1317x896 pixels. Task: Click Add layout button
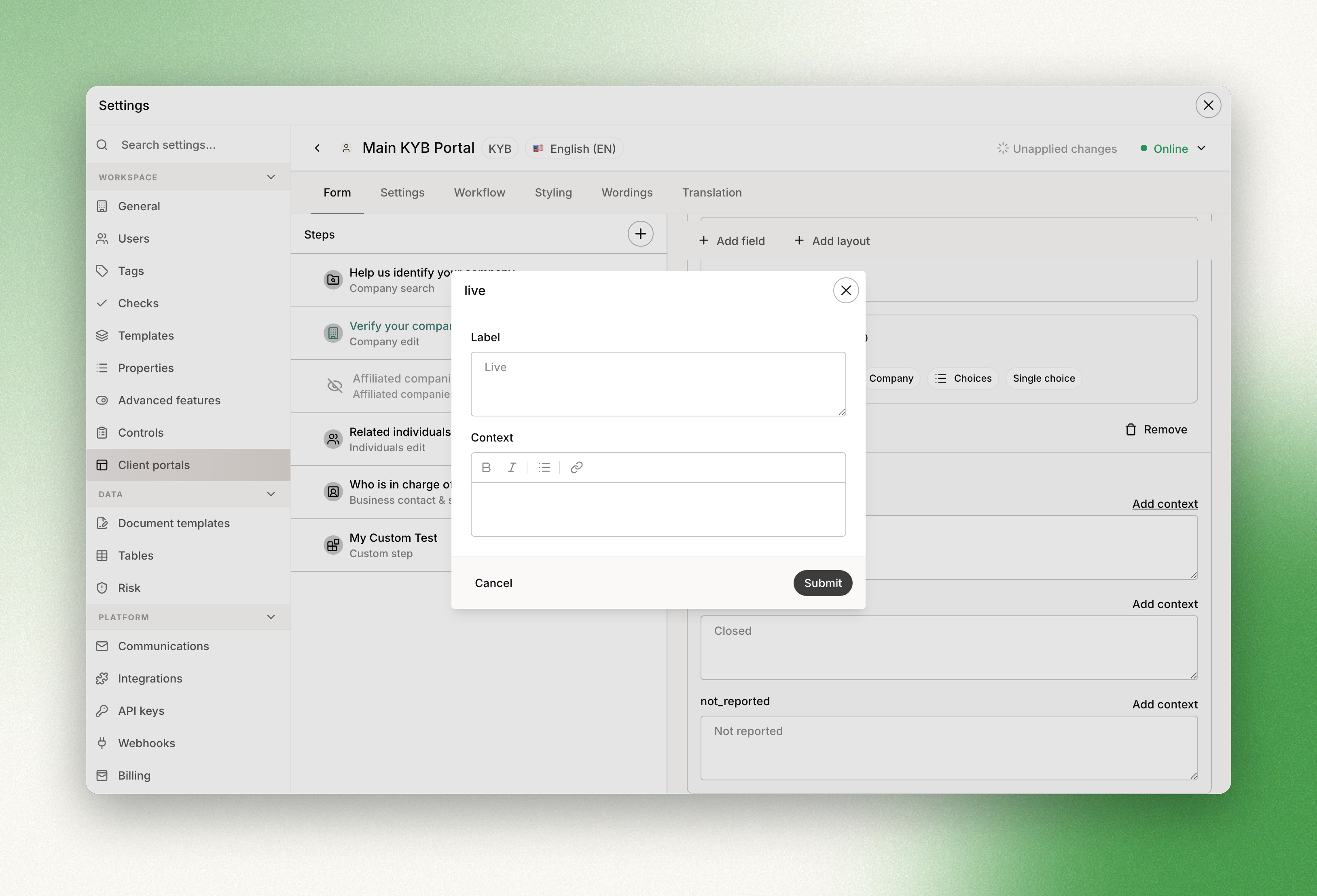(832, 241)
